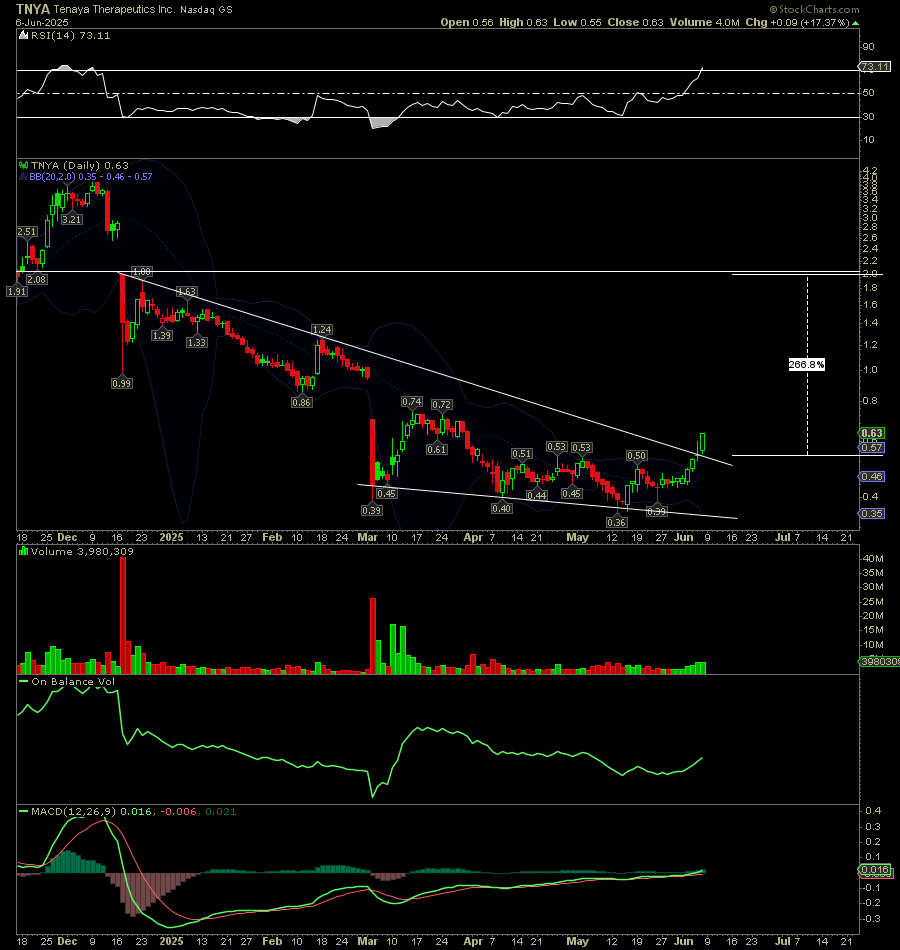Click the Volume 4.0M header value

coord(704,22)
